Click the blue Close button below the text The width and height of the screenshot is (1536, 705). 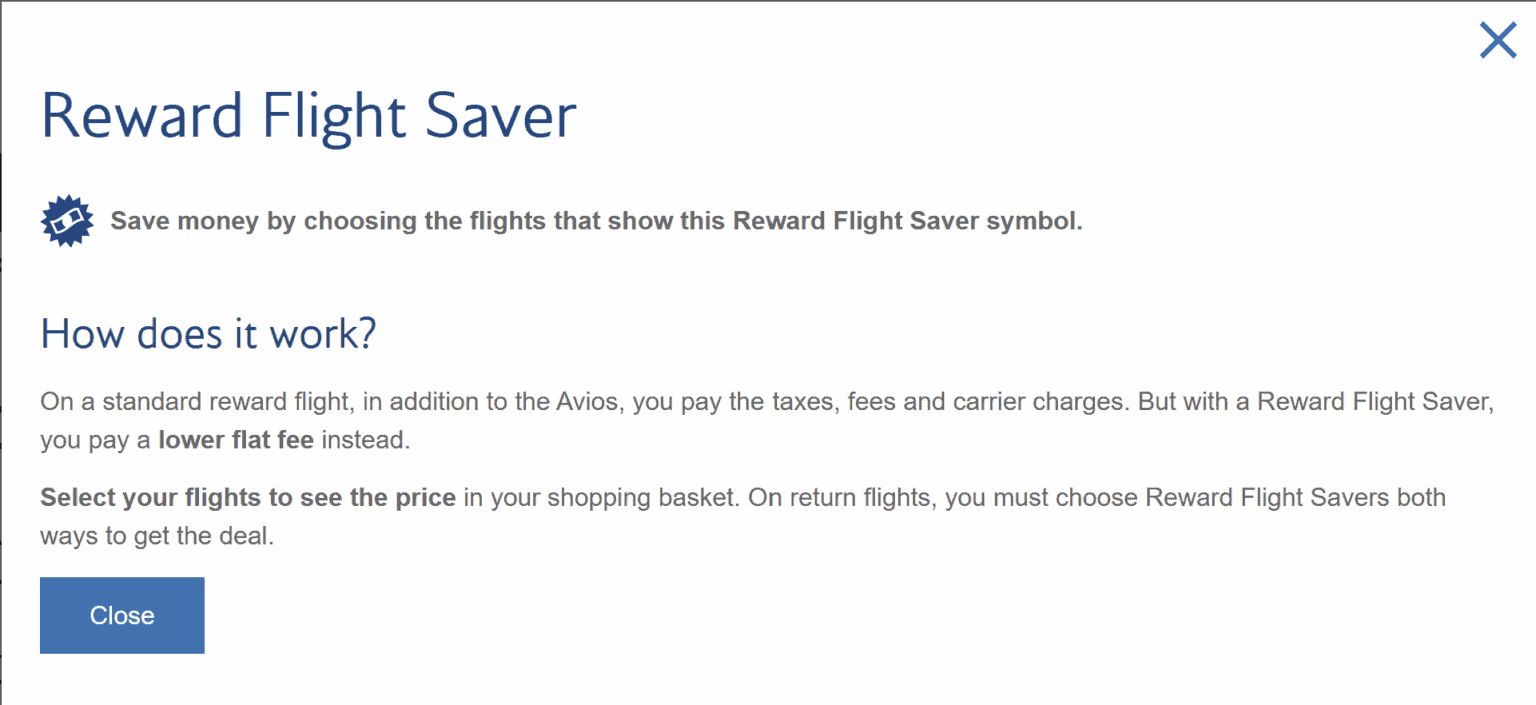122,615
